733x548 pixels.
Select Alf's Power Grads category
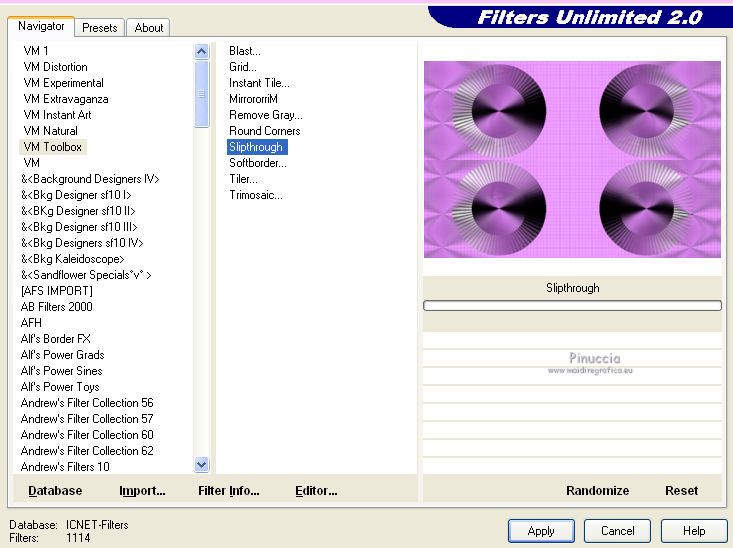63,354
